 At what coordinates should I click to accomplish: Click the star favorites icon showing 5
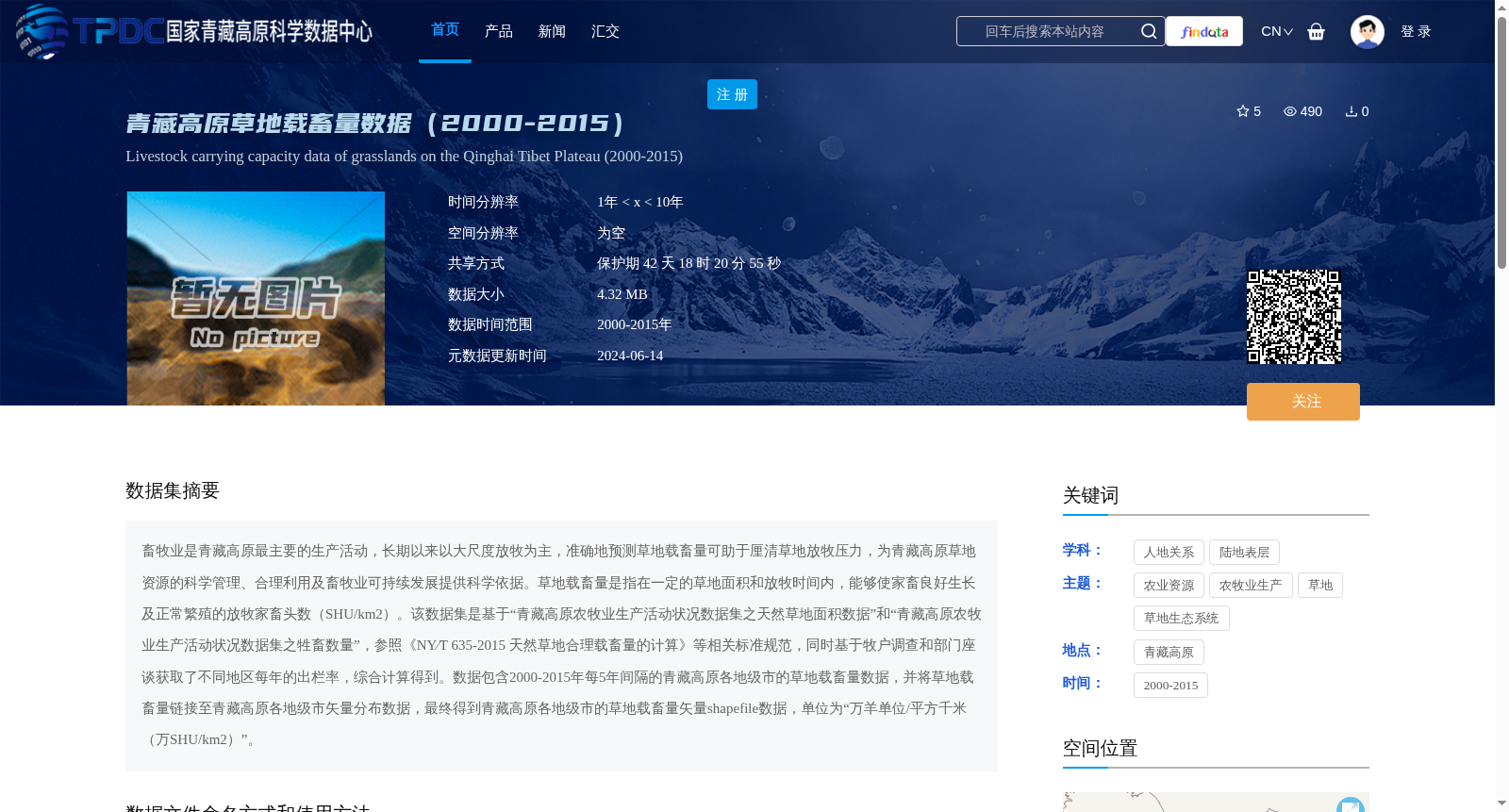click(1243, 111)
